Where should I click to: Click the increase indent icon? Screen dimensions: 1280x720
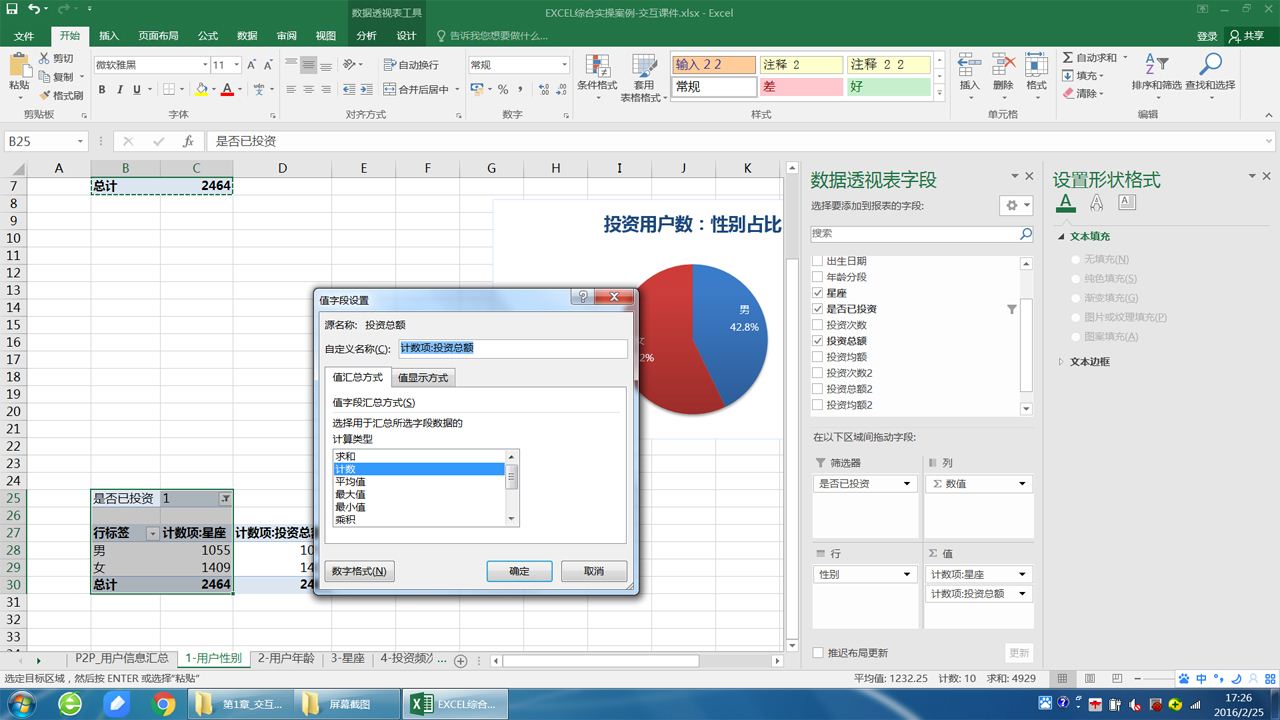367,90
